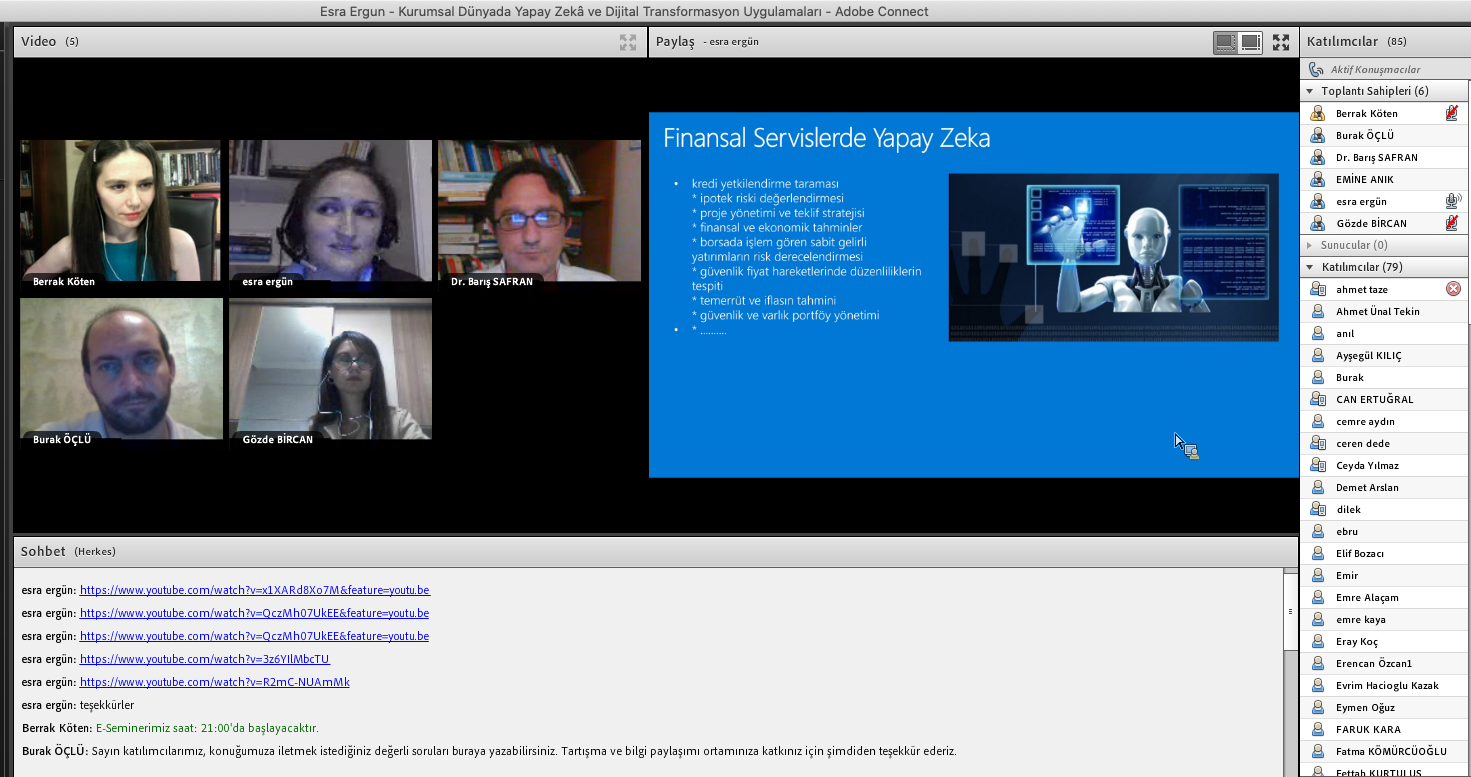
Task: Switch to scroll view in Paylaş pod
Action: (1251, 42)
